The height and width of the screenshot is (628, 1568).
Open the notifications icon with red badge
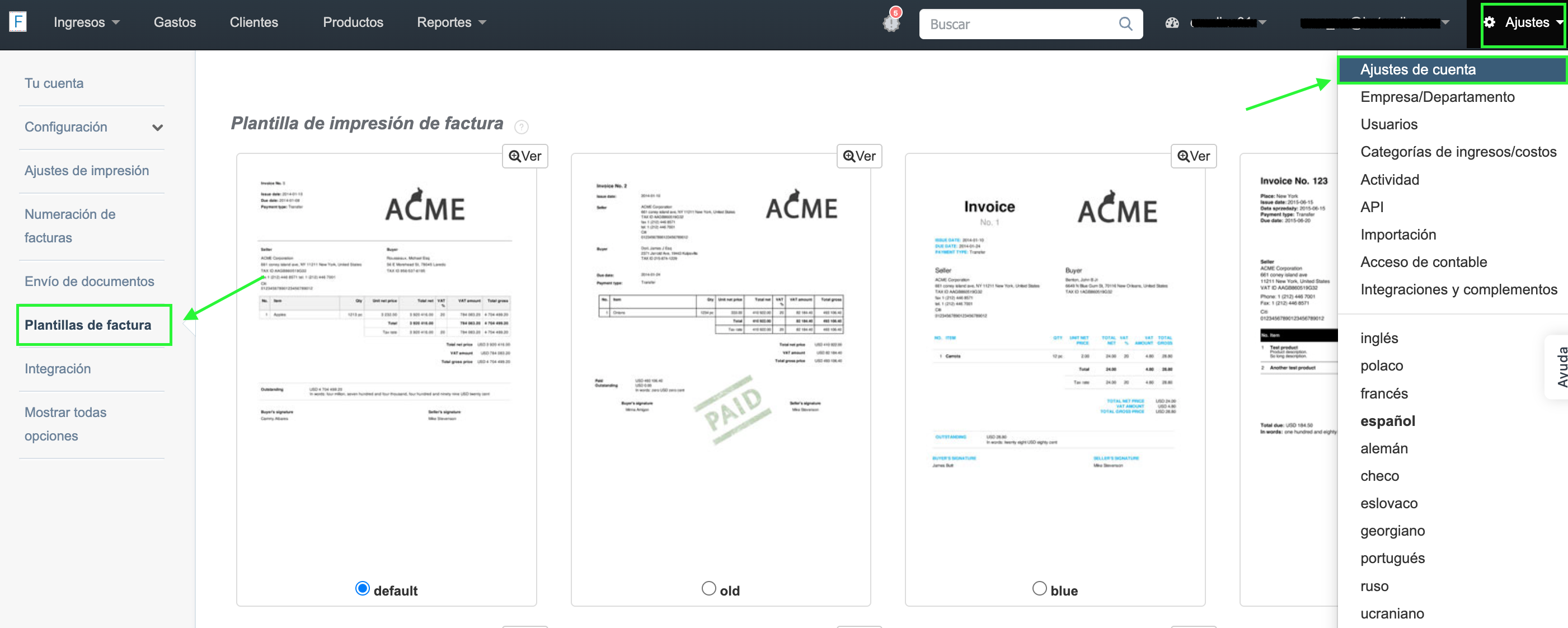click(892, 21)
